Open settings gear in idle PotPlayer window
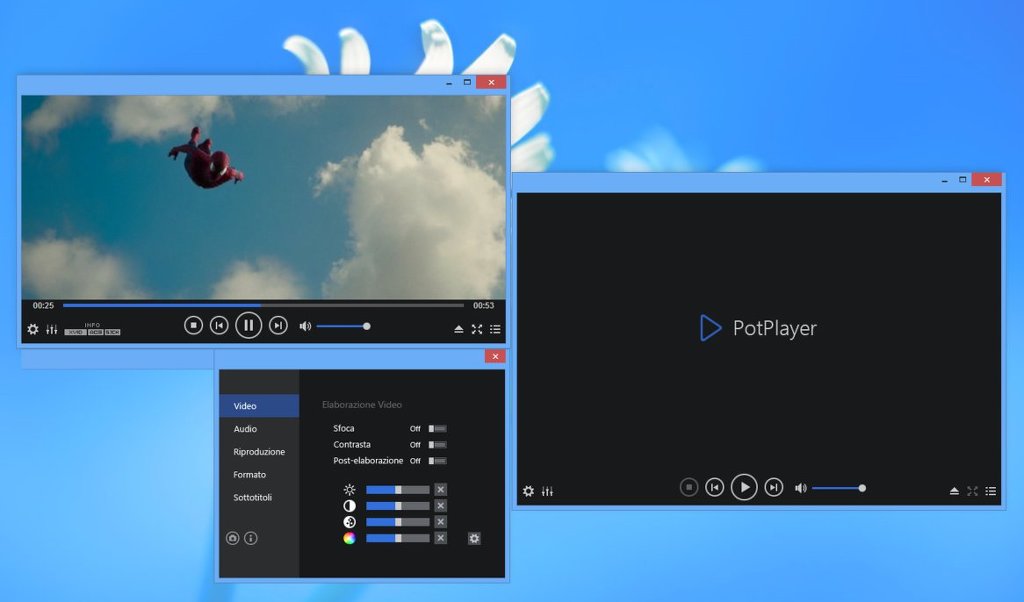 tap(528, 491)
